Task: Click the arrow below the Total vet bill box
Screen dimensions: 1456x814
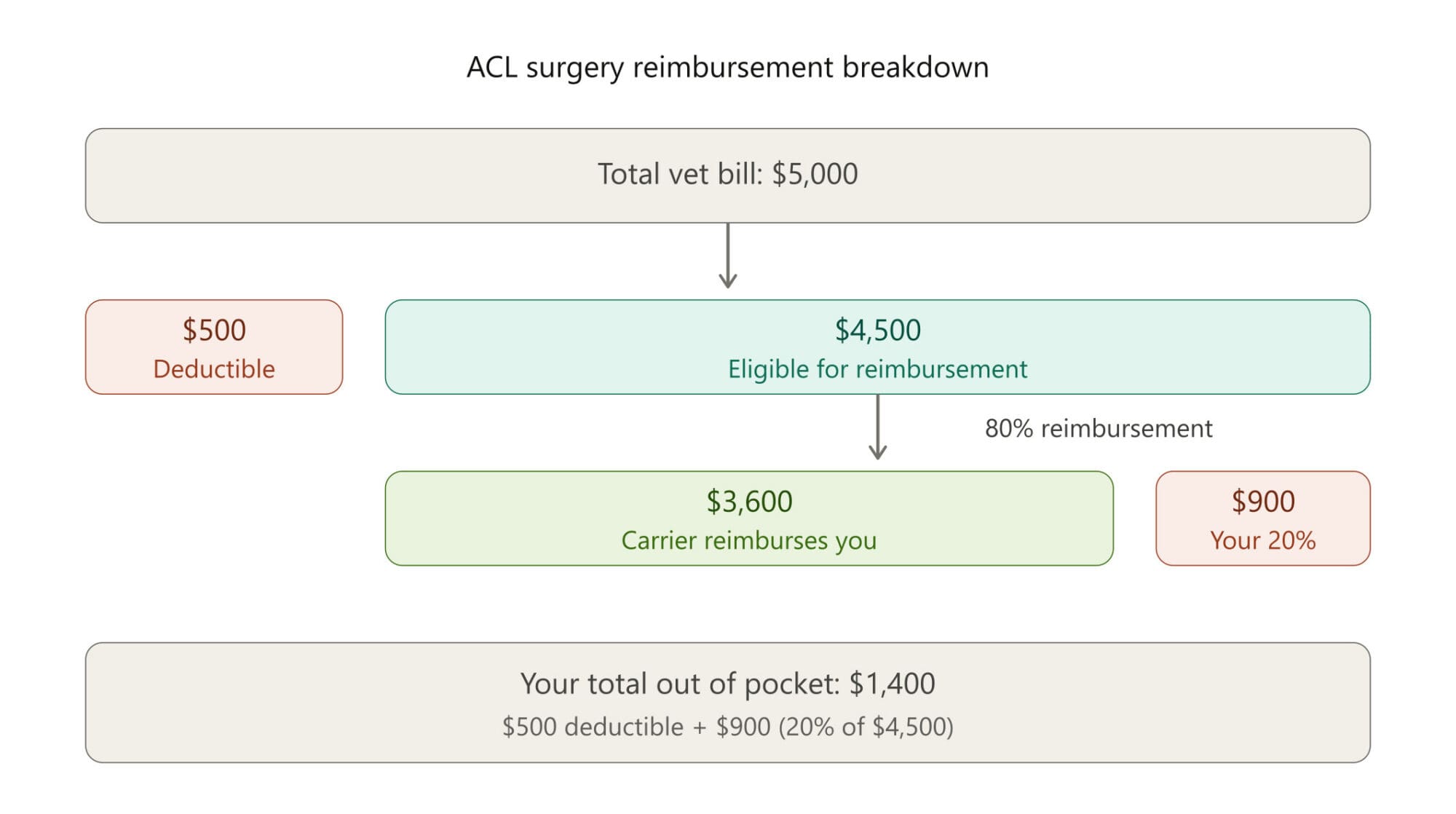Action: 728,256
